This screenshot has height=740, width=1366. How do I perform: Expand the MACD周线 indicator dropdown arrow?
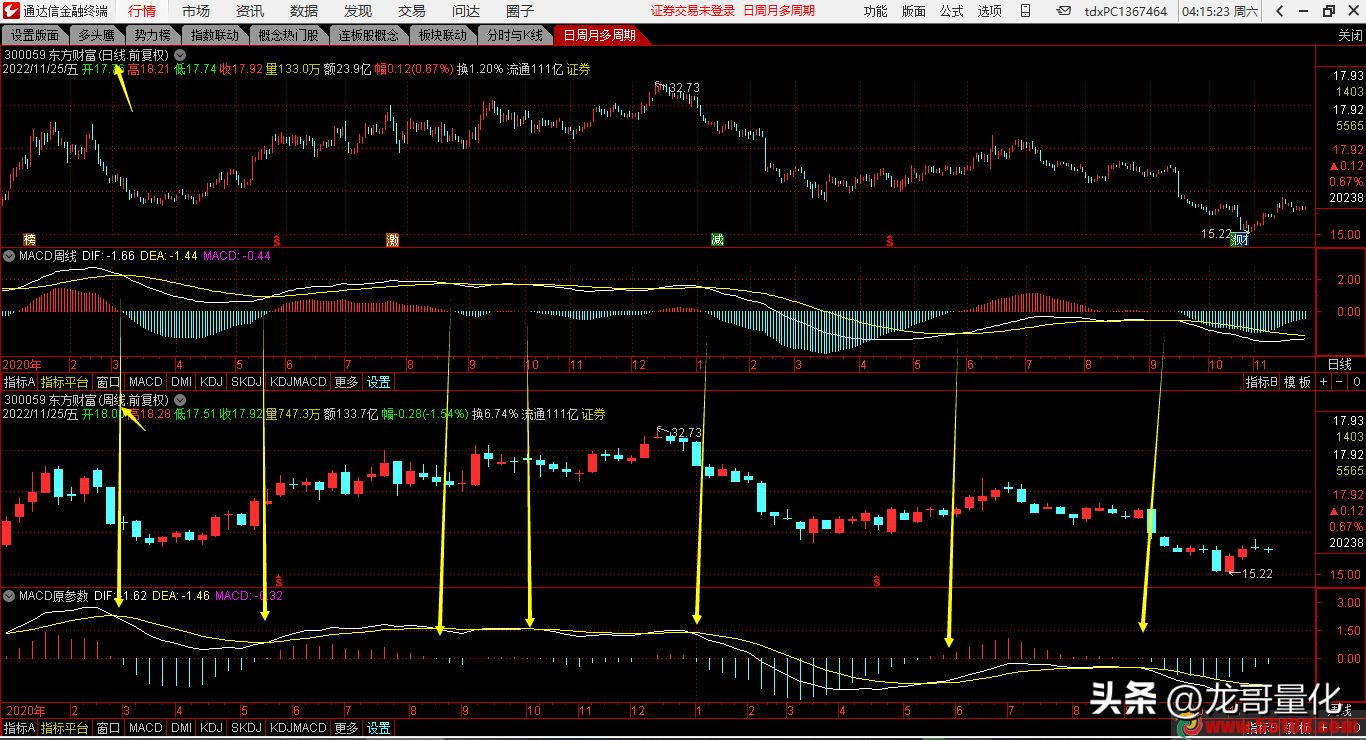(9, 256)
